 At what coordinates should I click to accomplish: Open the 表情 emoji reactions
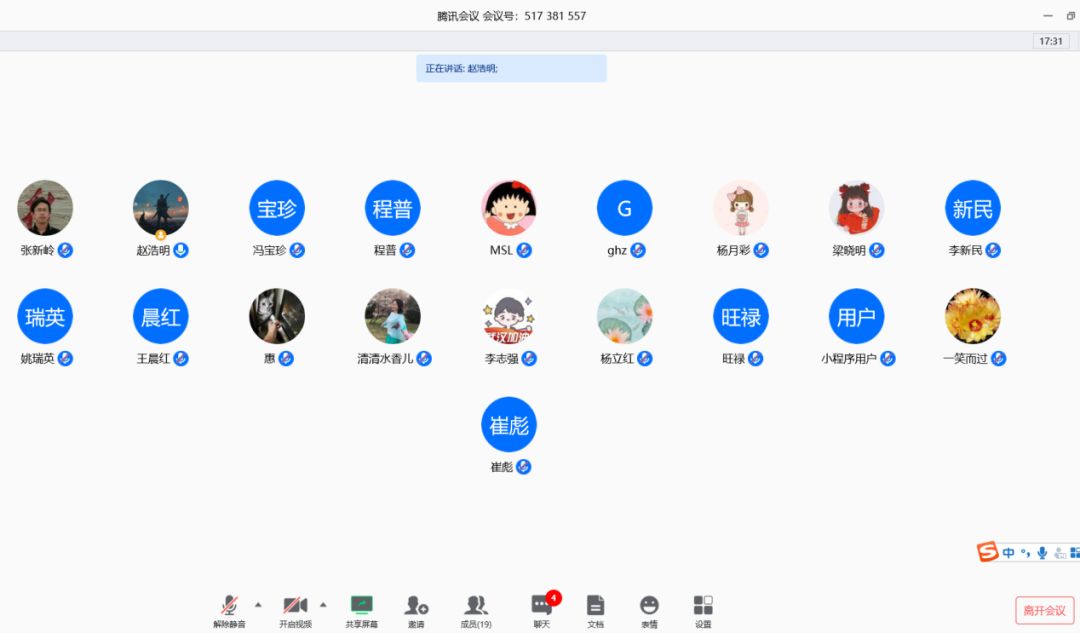click(x=649, y=609)
